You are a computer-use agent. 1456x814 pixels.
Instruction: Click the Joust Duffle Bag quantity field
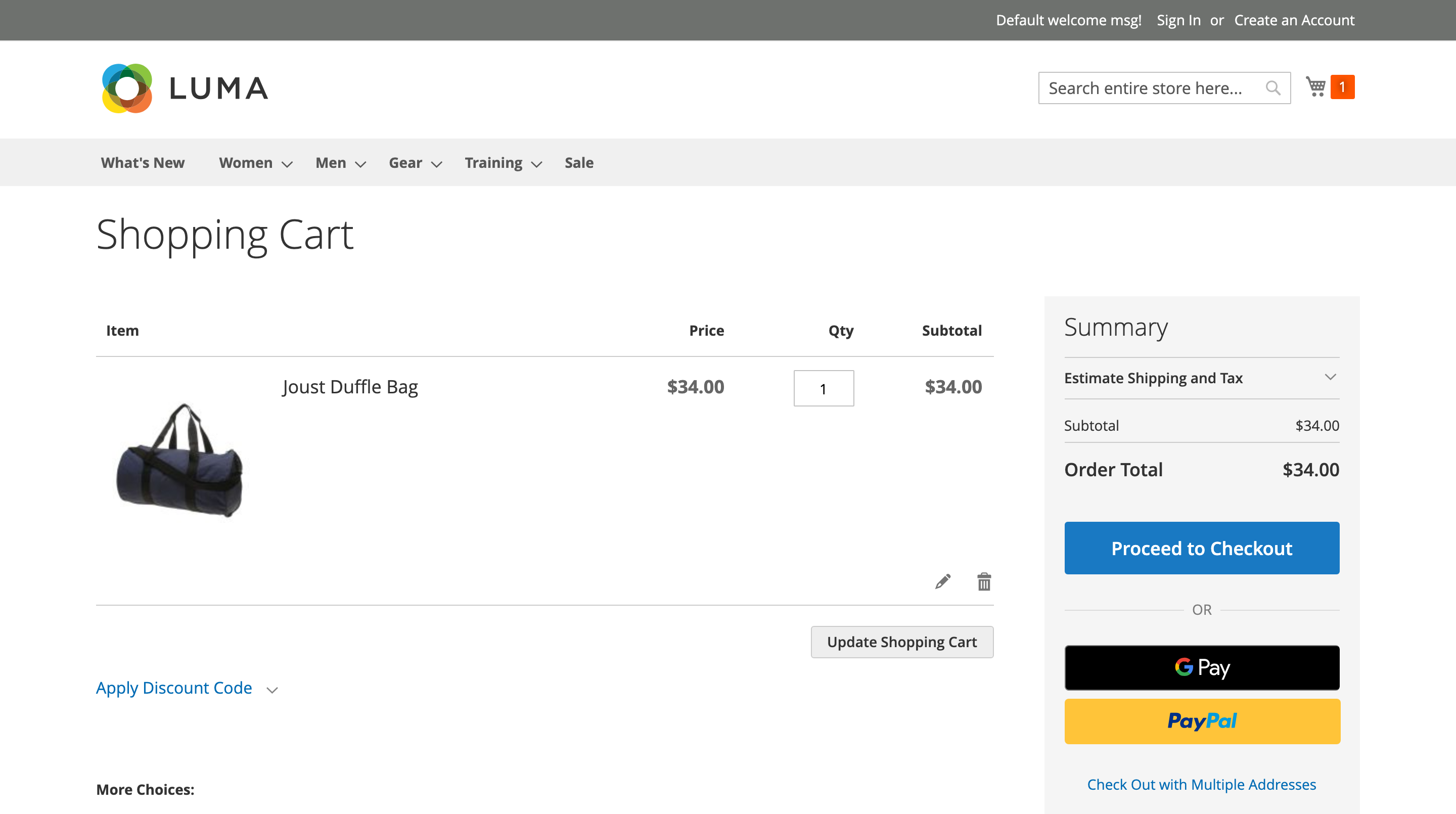(x=824, y=388)
